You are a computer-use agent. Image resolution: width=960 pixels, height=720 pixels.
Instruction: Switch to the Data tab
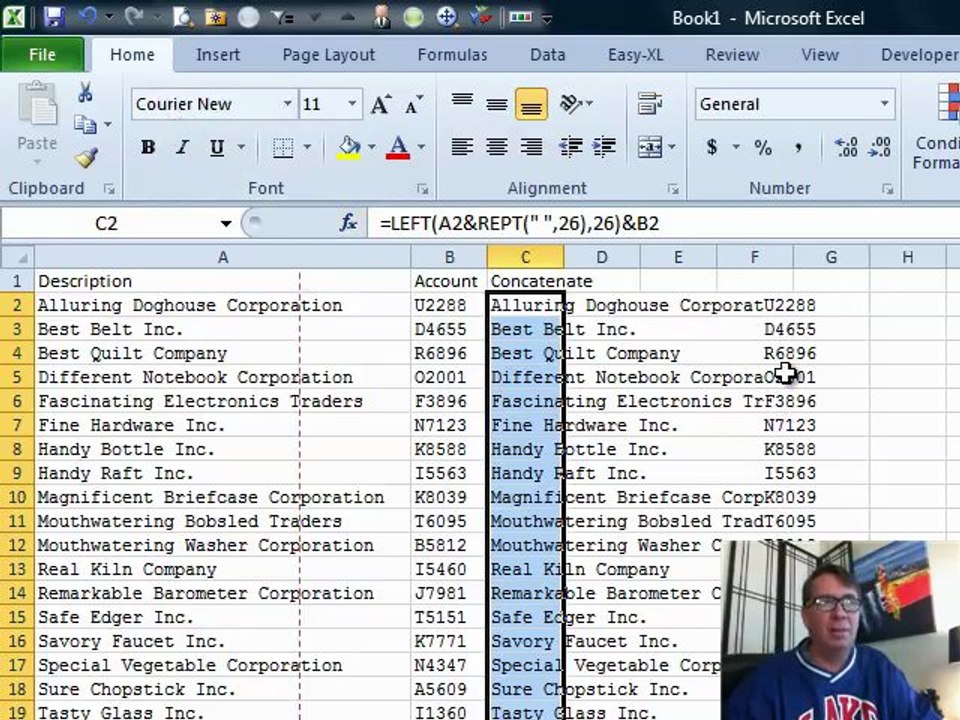point(547,54)
